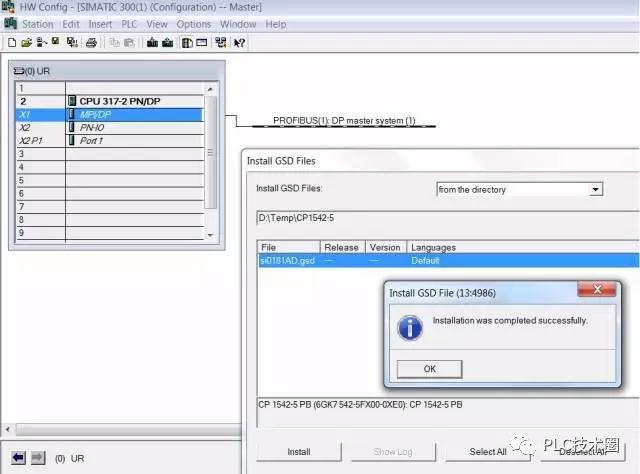Click the Languages column header

click(523, 247)
